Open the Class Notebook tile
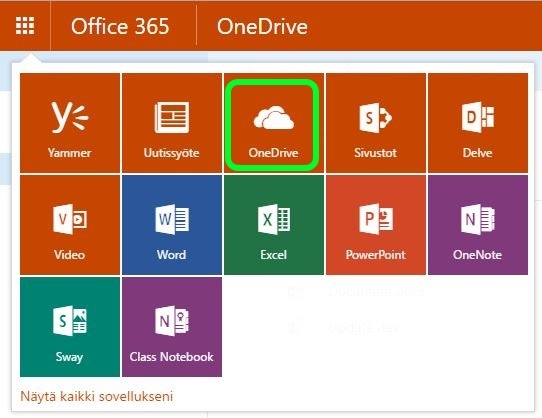This screenshot has height=418, width=542. (x=172, y=327)
